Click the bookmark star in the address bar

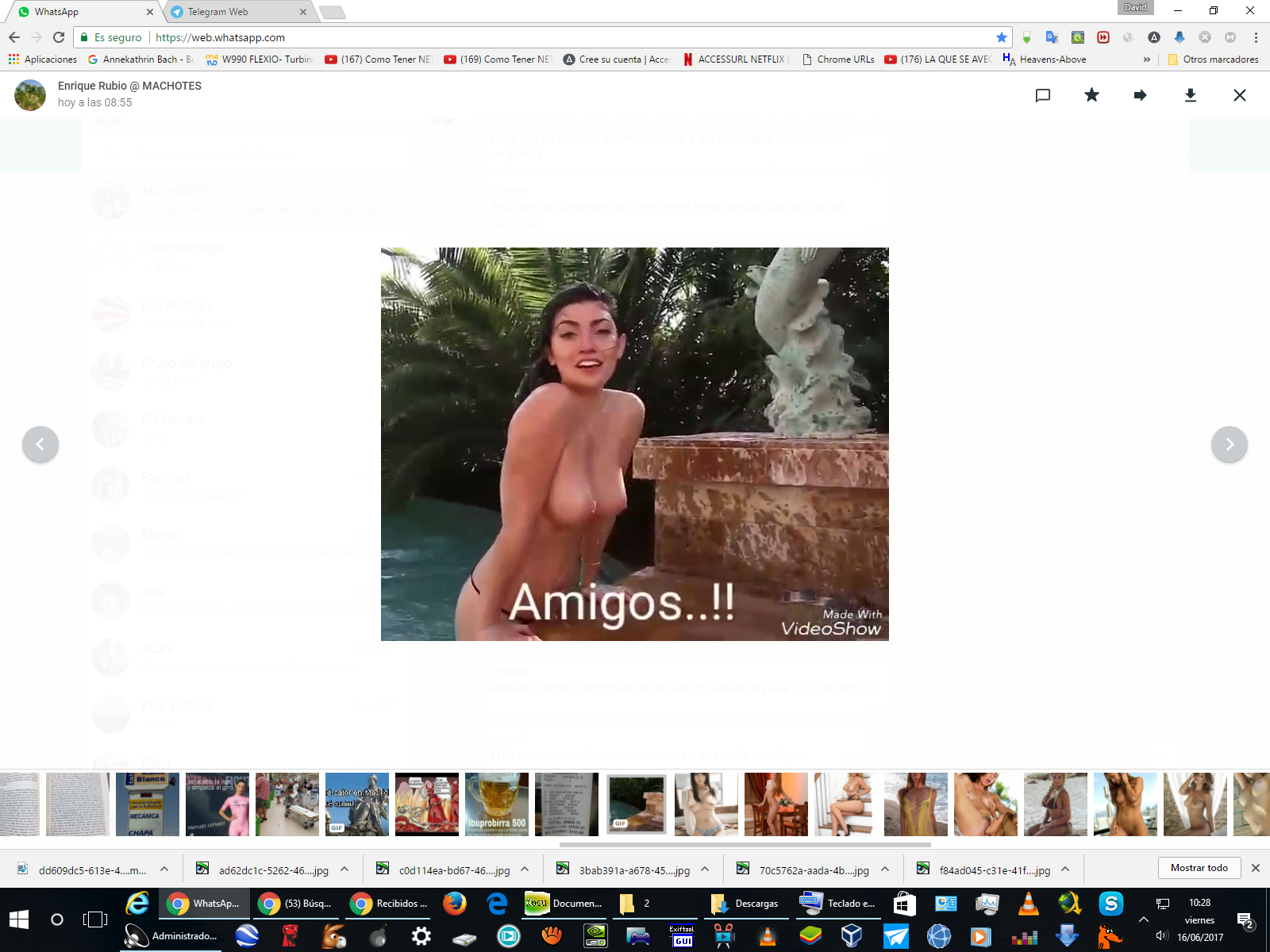point(1001,37)
